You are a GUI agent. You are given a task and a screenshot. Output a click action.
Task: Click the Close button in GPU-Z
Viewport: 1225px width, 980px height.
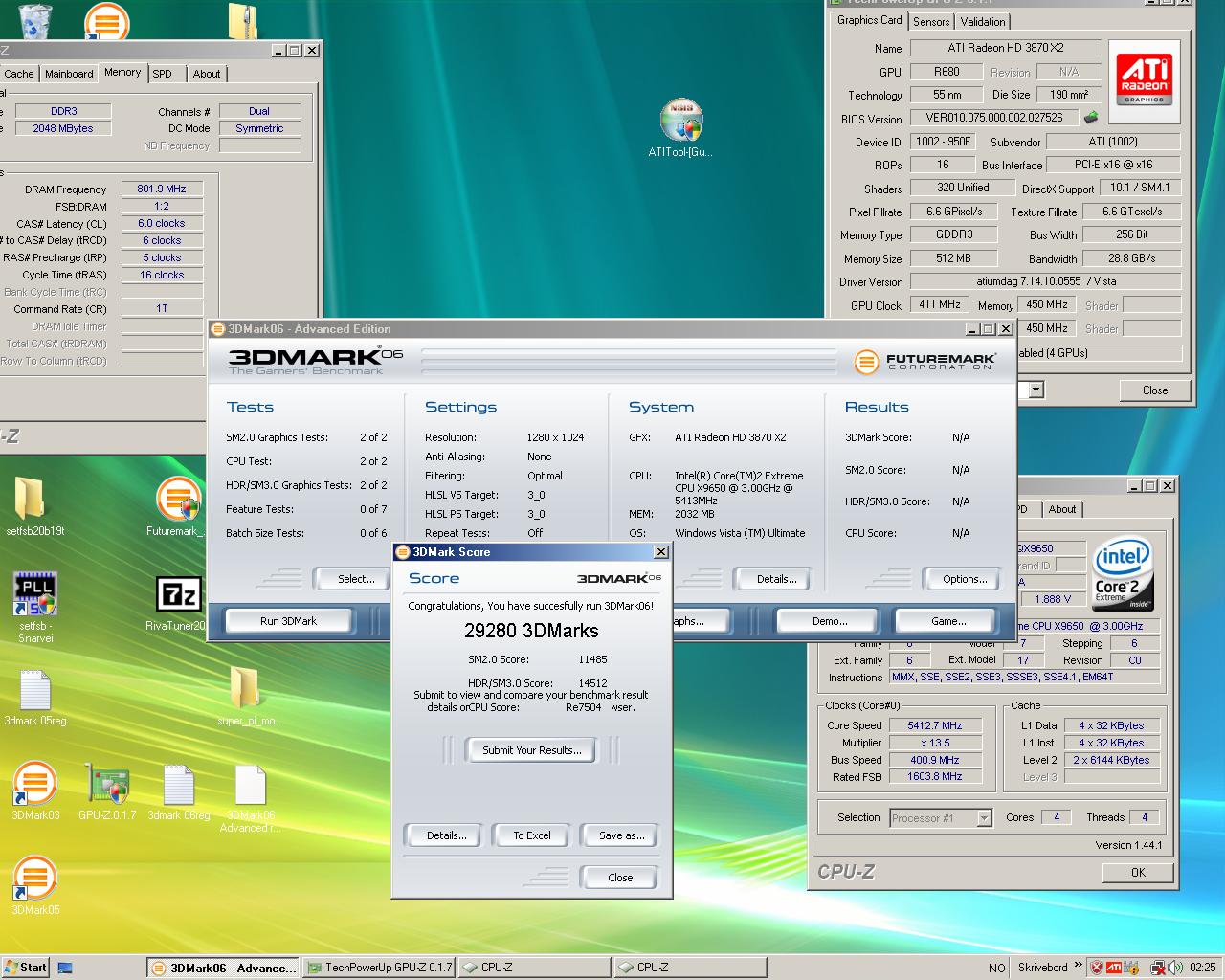pos(1154,390)
